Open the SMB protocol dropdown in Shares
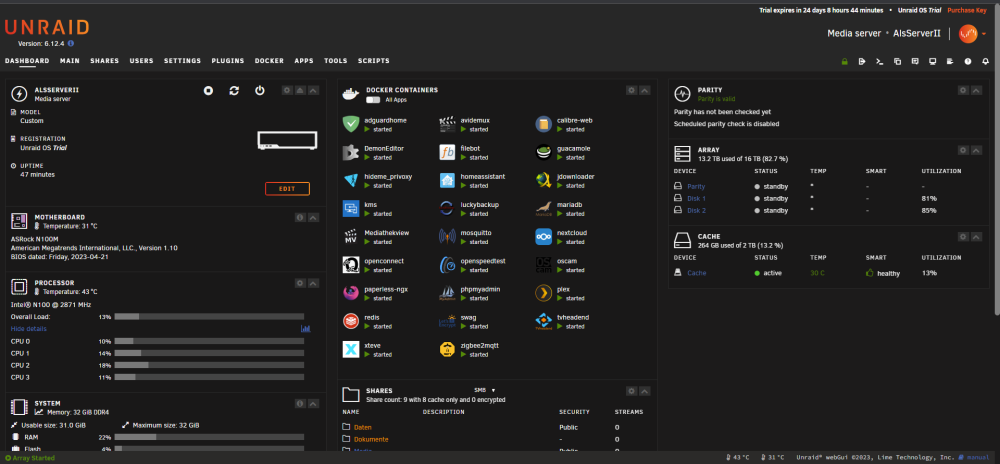1000x464 pixels. [485, 390]
